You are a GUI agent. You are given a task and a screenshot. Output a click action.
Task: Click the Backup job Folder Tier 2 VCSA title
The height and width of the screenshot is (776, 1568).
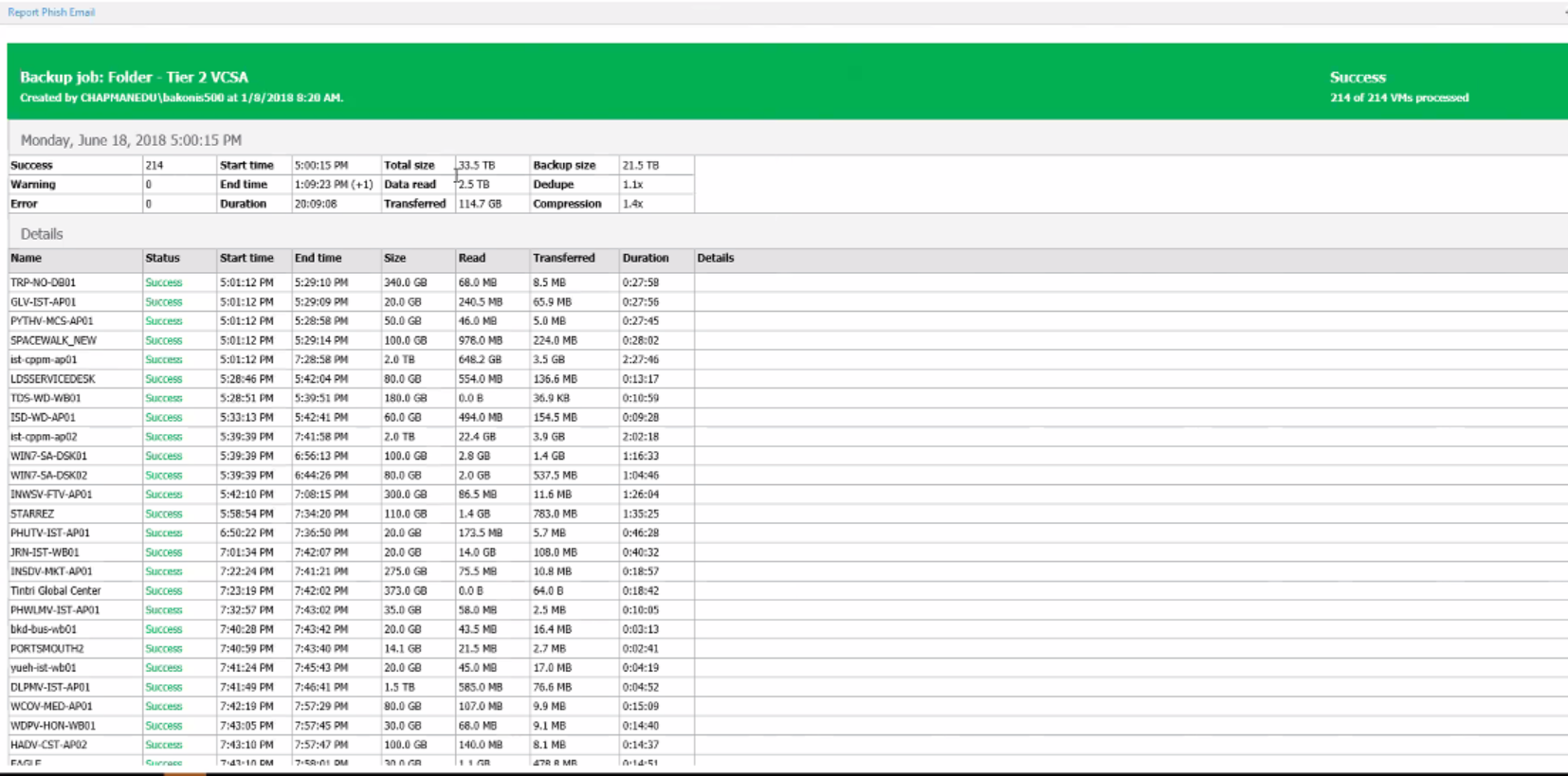pos(134,78)
